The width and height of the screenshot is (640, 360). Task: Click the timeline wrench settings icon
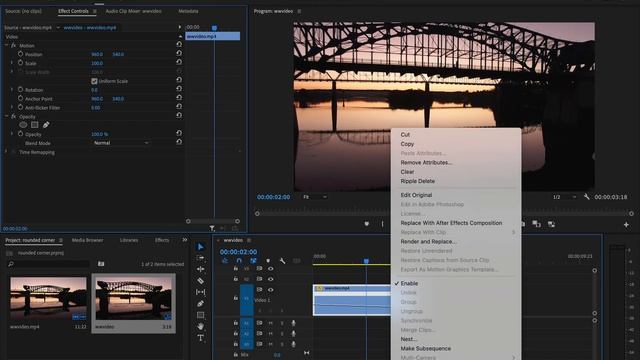click(282, 260)
